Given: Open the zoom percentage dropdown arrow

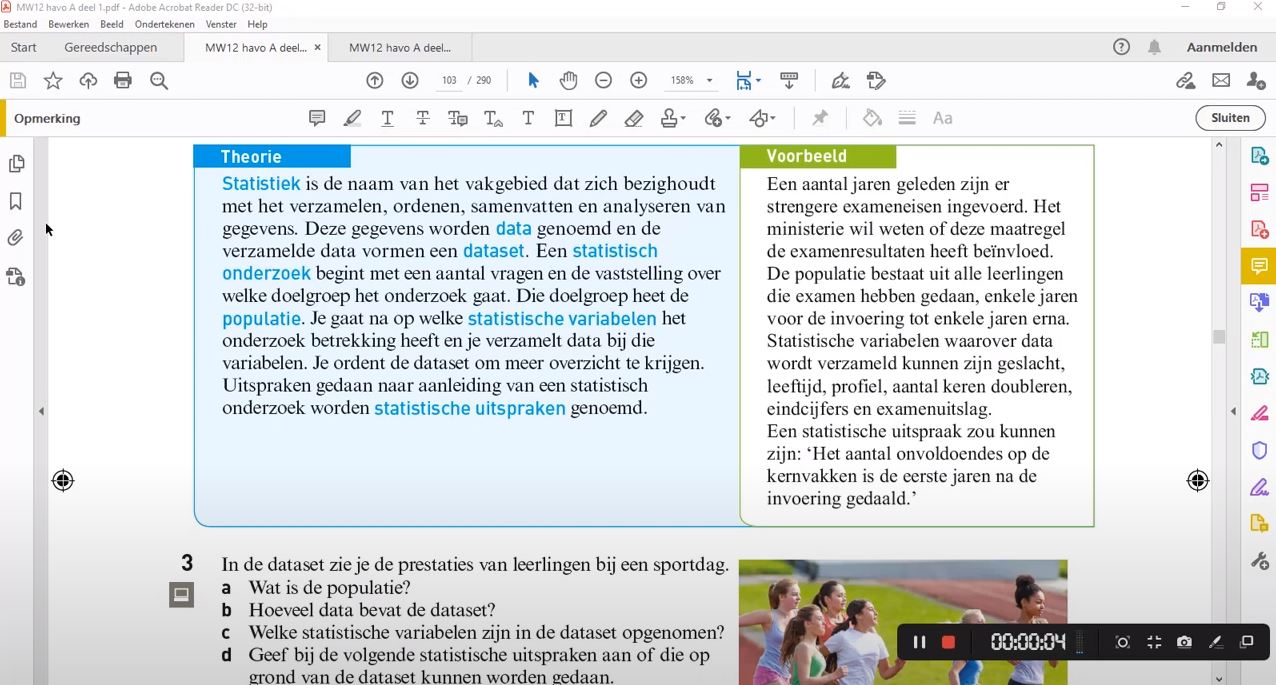Looking at the screenshot, I should [x=710, y=81].
